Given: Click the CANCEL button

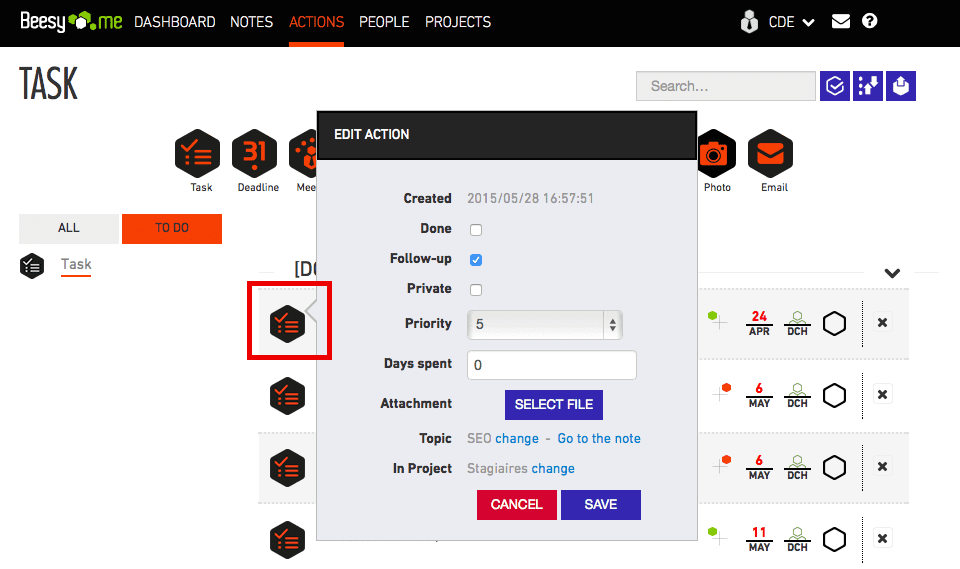Looking at the screenshot, I should click(517, 505).
